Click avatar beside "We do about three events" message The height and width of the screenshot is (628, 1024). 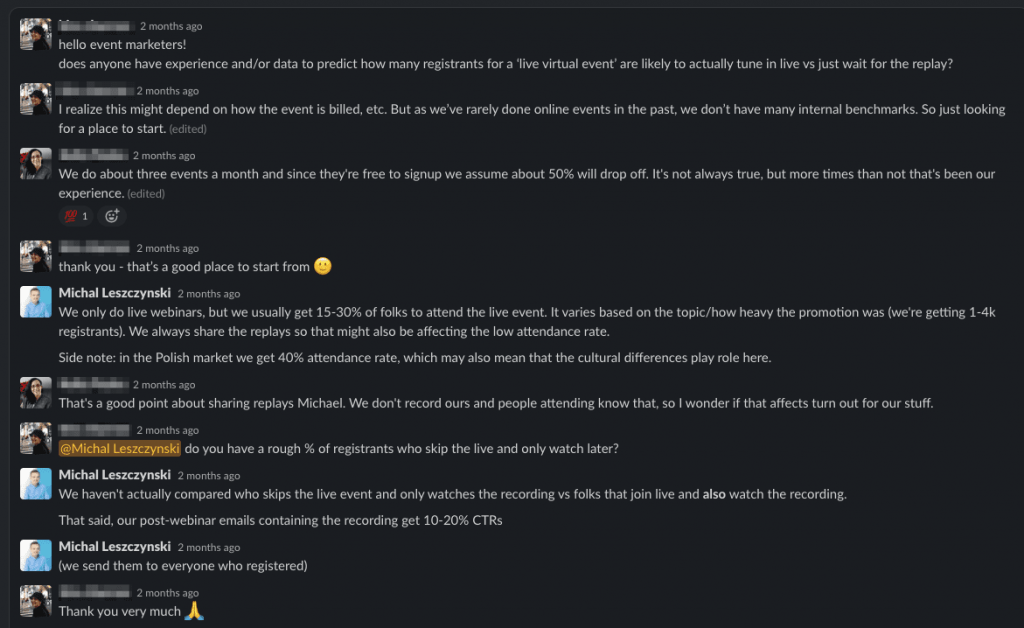click(x=36, y=164)
